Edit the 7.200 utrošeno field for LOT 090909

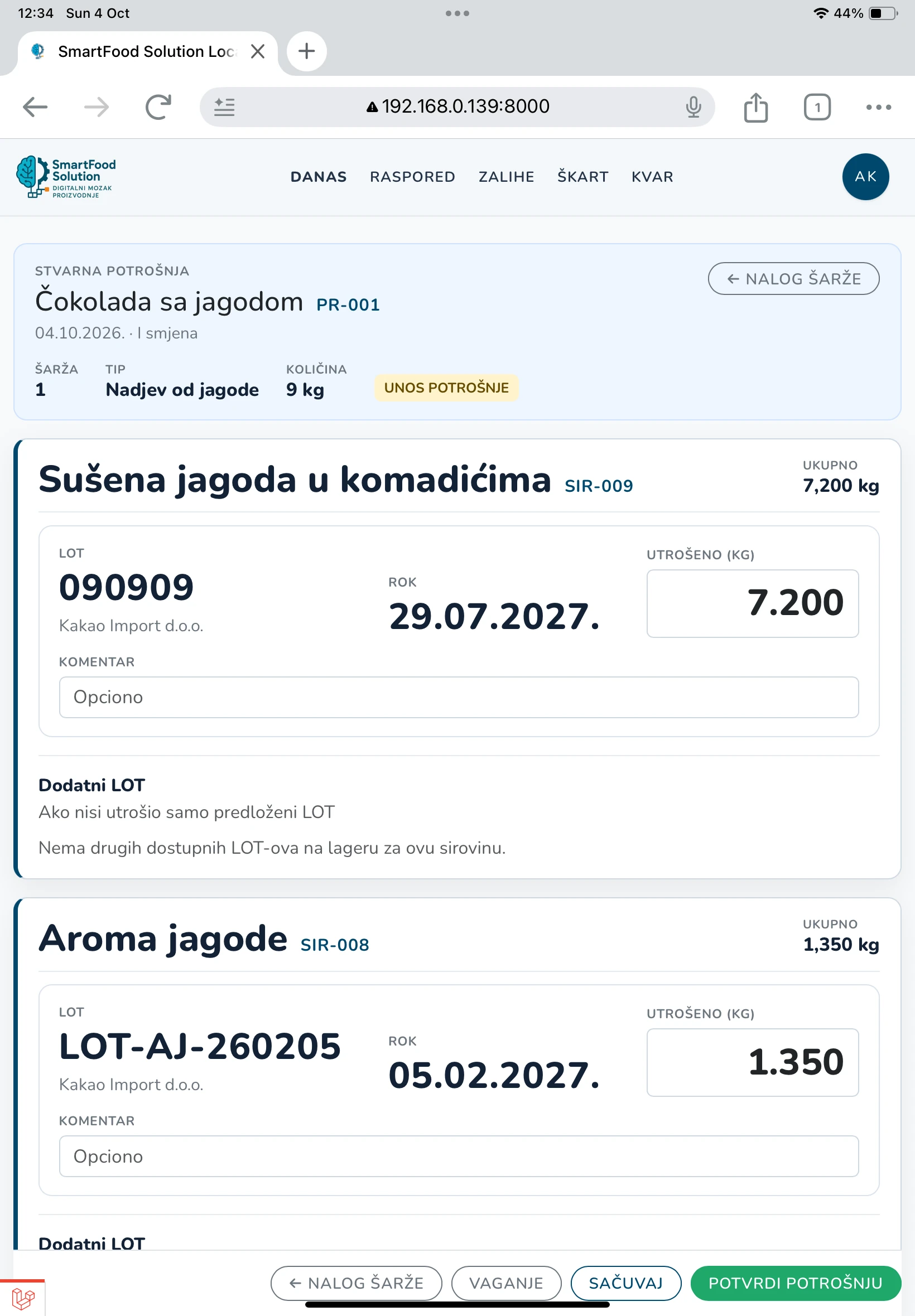click(752, 603)
